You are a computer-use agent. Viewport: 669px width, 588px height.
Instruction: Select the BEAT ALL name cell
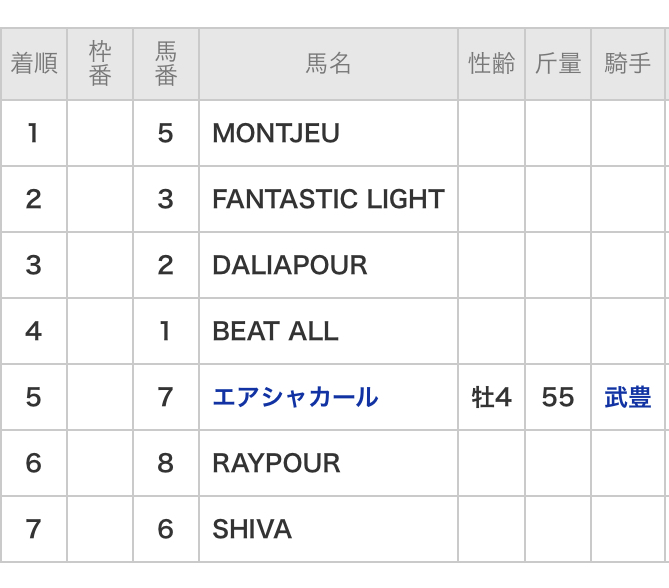[275, 331]
